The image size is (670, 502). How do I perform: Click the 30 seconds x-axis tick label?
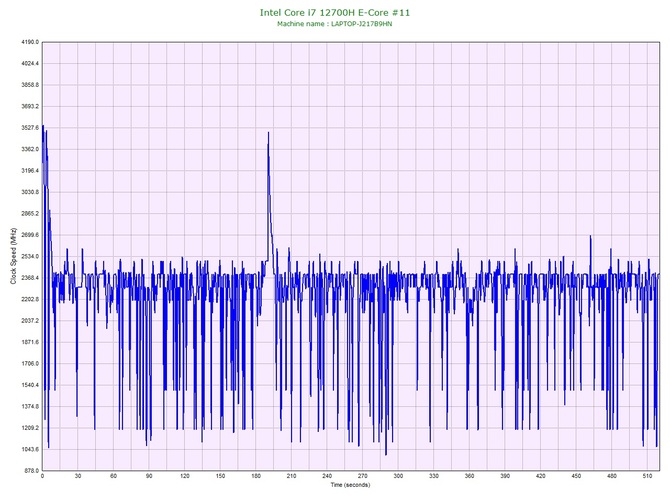tap(78, 476)
